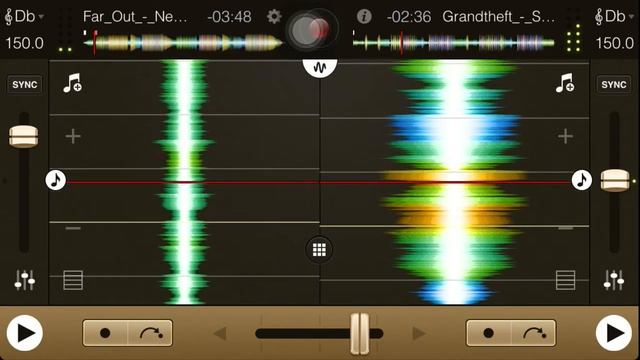
Task: Add music to the right deck
Action: (565, 83)
